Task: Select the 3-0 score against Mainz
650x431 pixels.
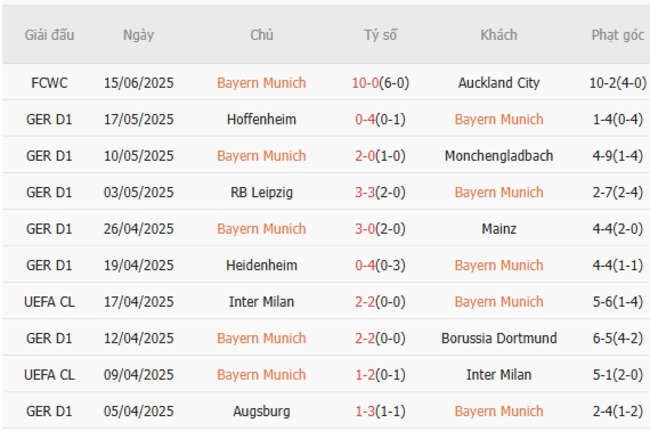Action: 366,229
